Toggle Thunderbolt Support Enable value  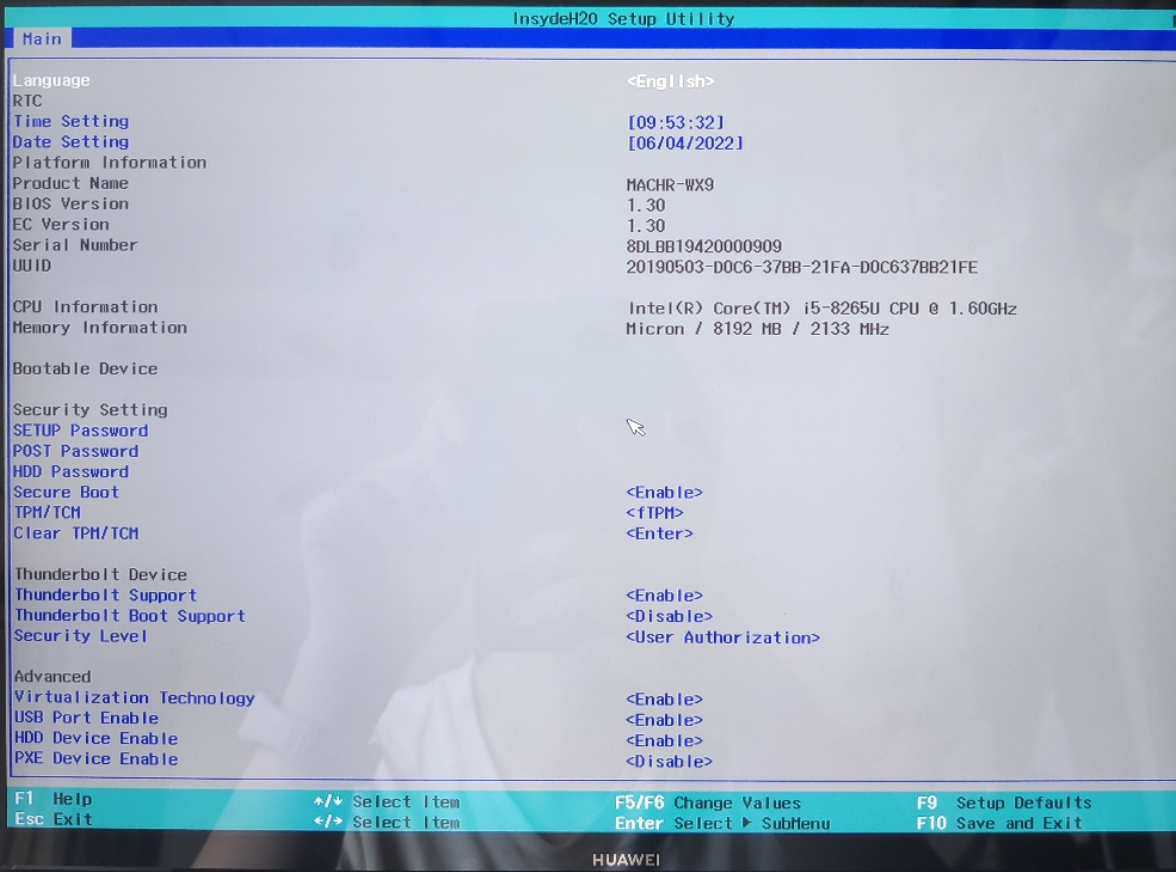coord(664,596)
